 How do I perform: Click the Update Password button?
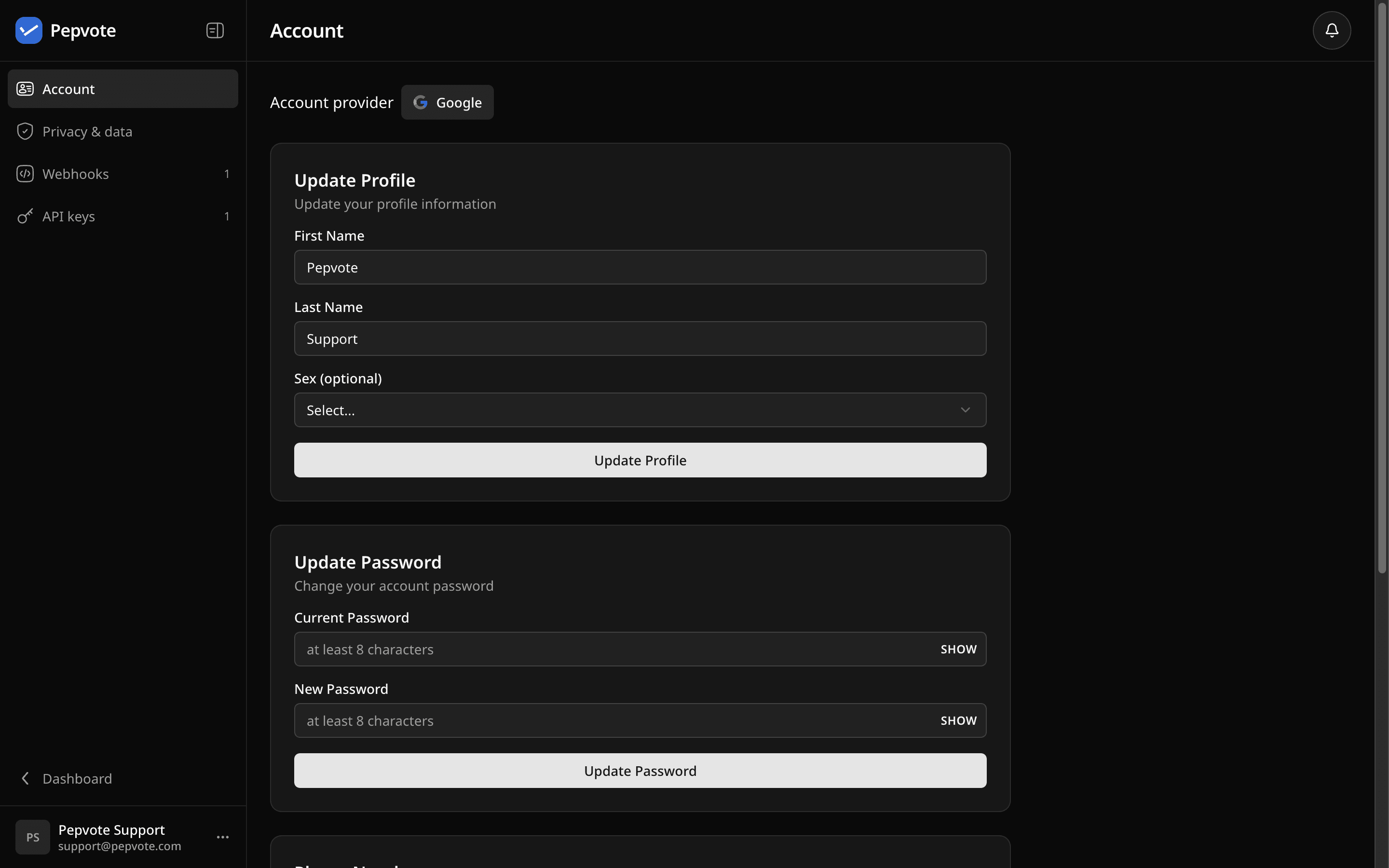pyautogui.click(x=640, y=771)
